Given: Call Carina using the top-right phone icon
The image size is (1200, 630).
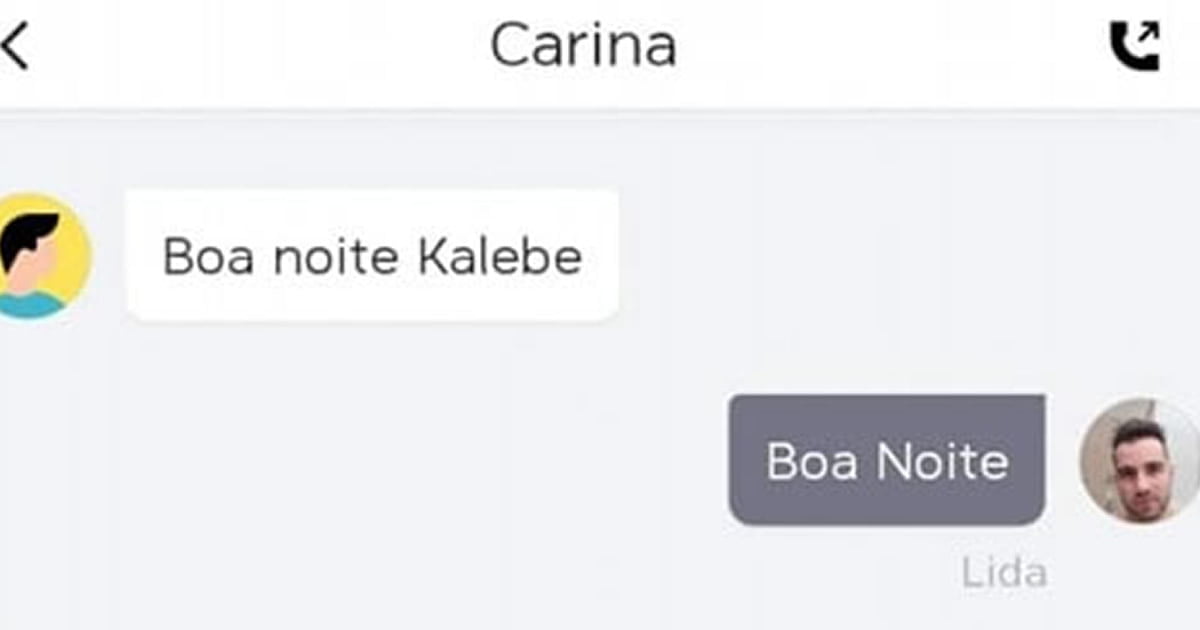Looking at the screenshot, I should pos(1135,46).
